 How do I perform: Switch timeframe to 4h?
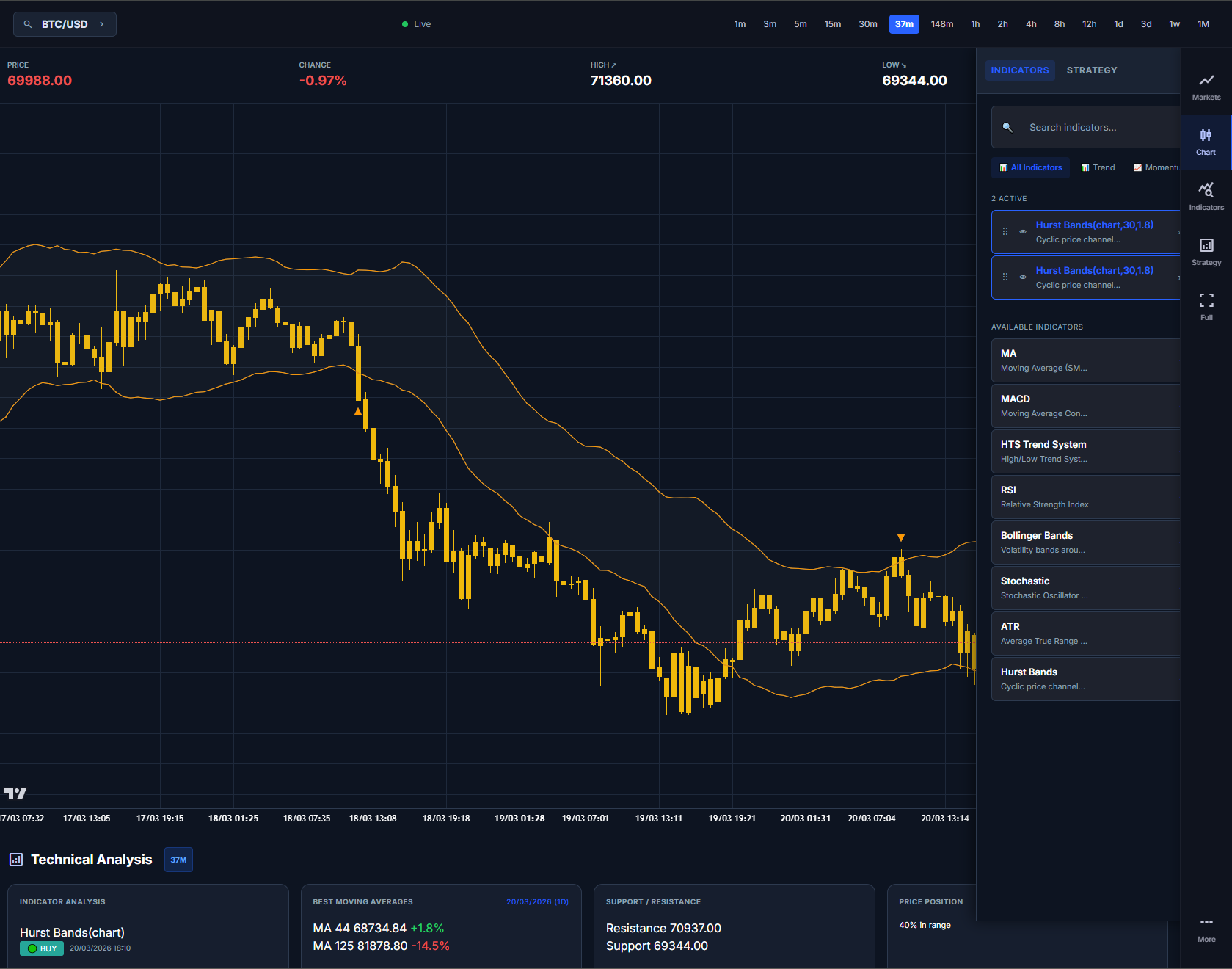[x=1031, y=24]
